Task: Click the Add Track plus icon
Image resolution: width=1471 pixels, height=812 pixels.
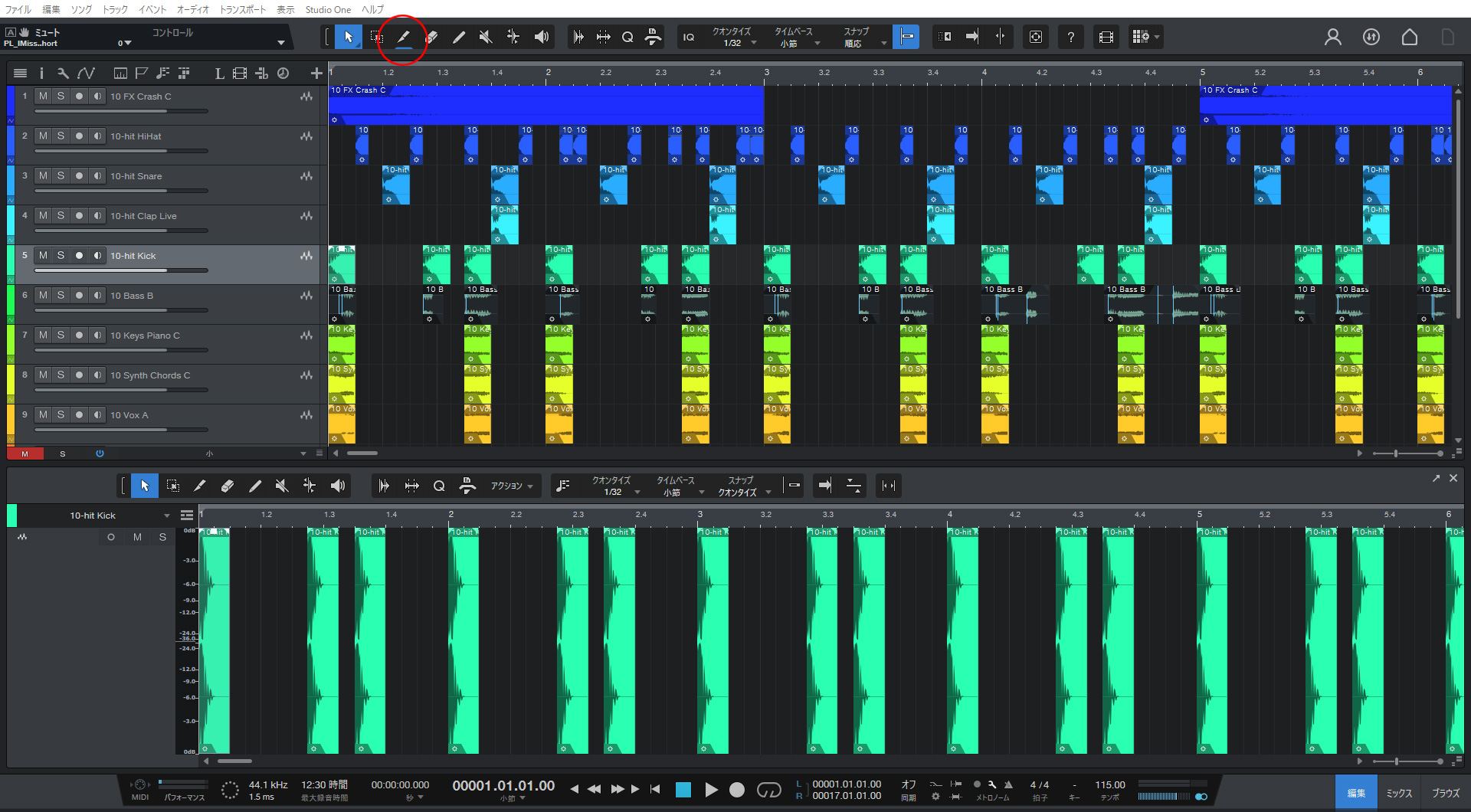Action: coord(316,74)
